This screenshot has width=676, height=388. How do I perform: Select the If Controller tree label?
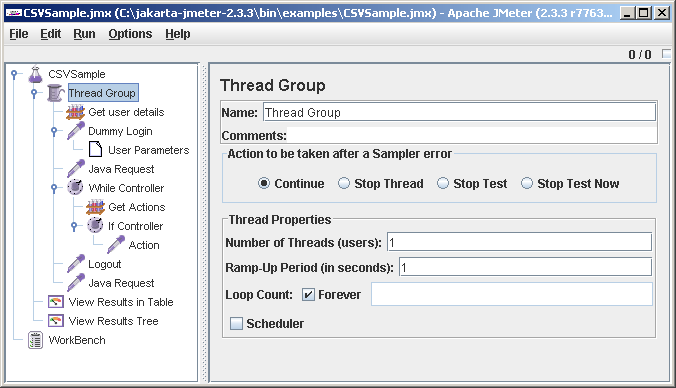coord(135,226)
